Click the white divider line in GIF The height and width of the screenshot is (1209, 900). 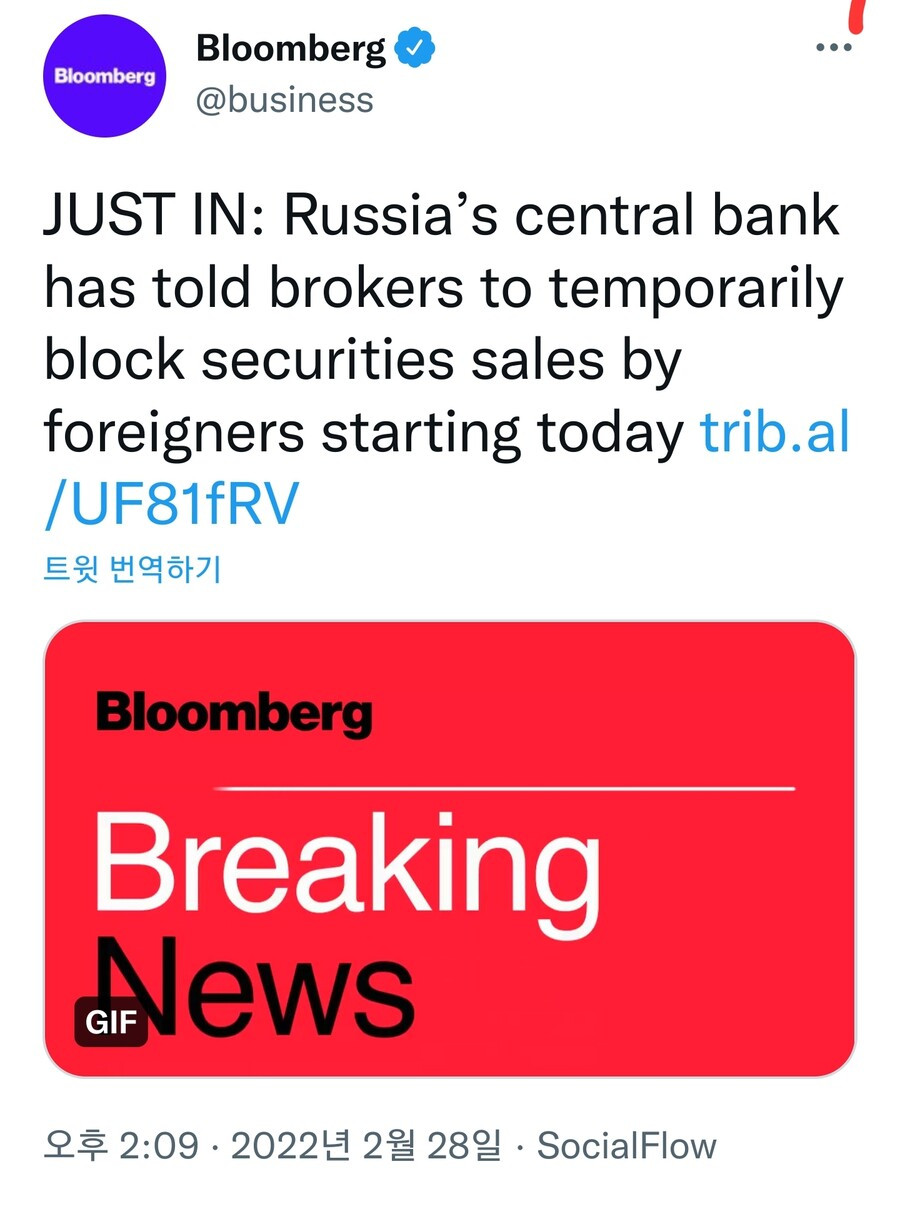coord(506,789)
